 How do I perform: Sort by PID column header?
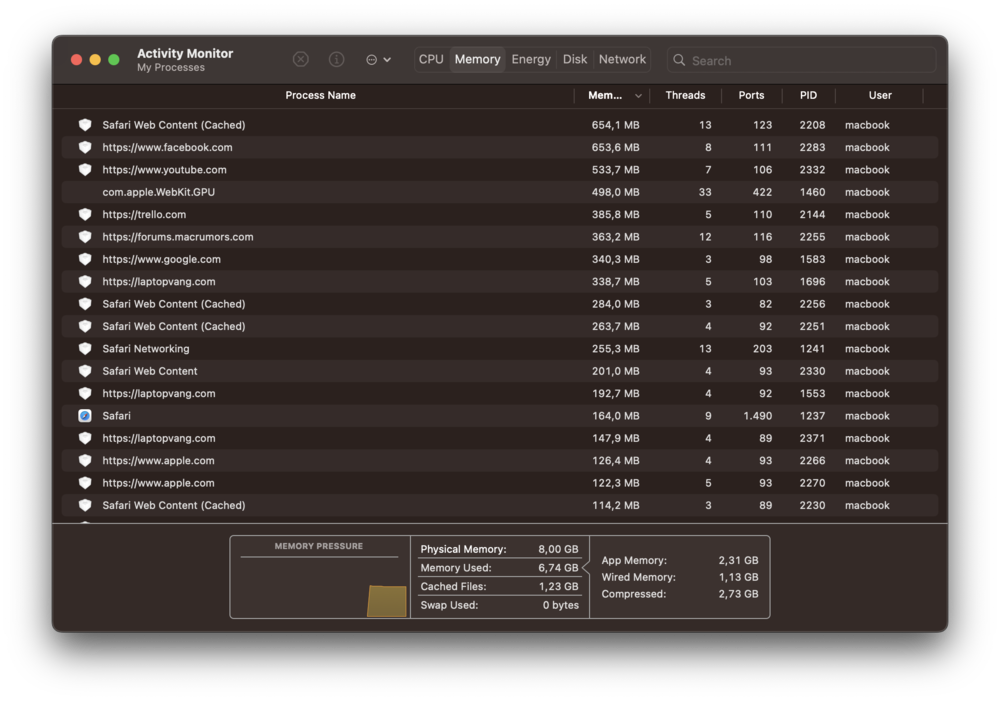point(808,95)
